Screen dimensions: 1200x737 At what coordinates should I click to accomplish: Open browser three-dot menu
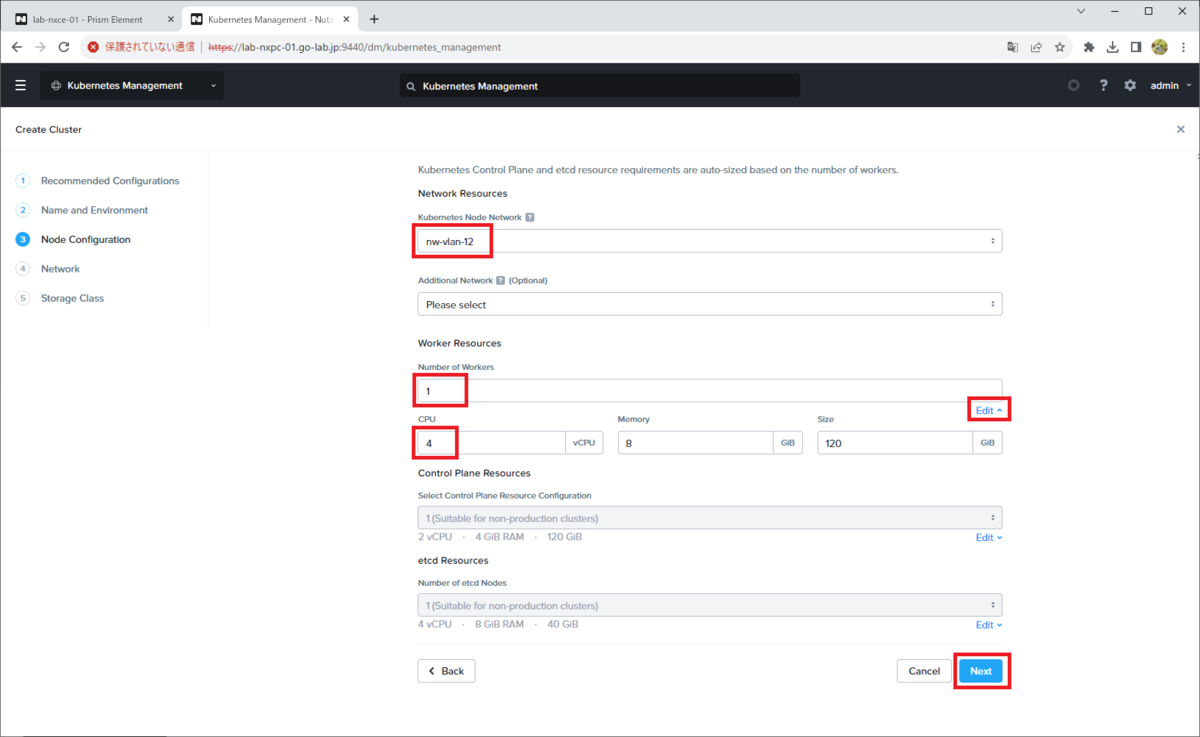[1184, 47]
